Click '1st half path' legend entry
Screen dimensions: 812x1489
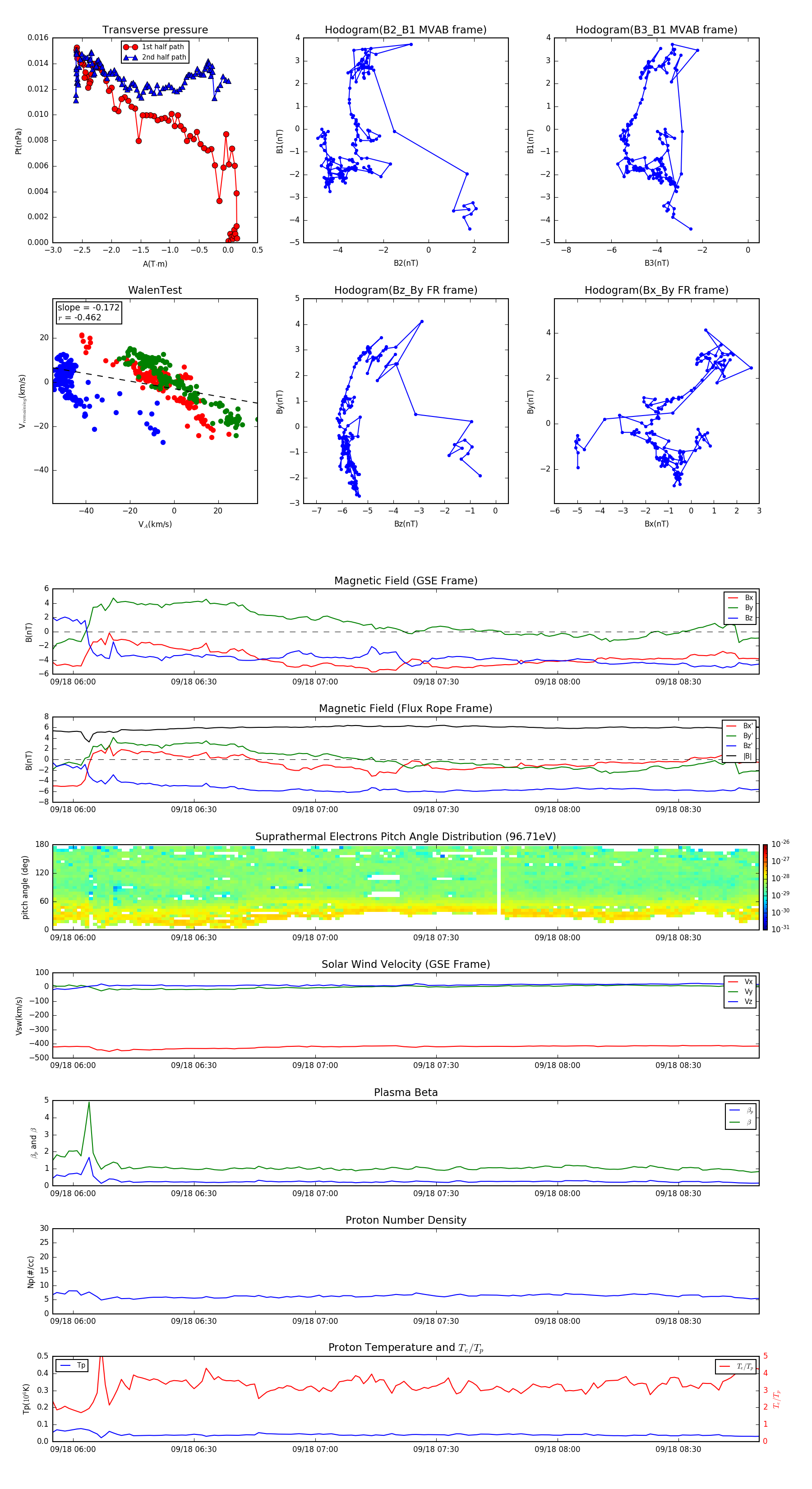coord(154,47)
